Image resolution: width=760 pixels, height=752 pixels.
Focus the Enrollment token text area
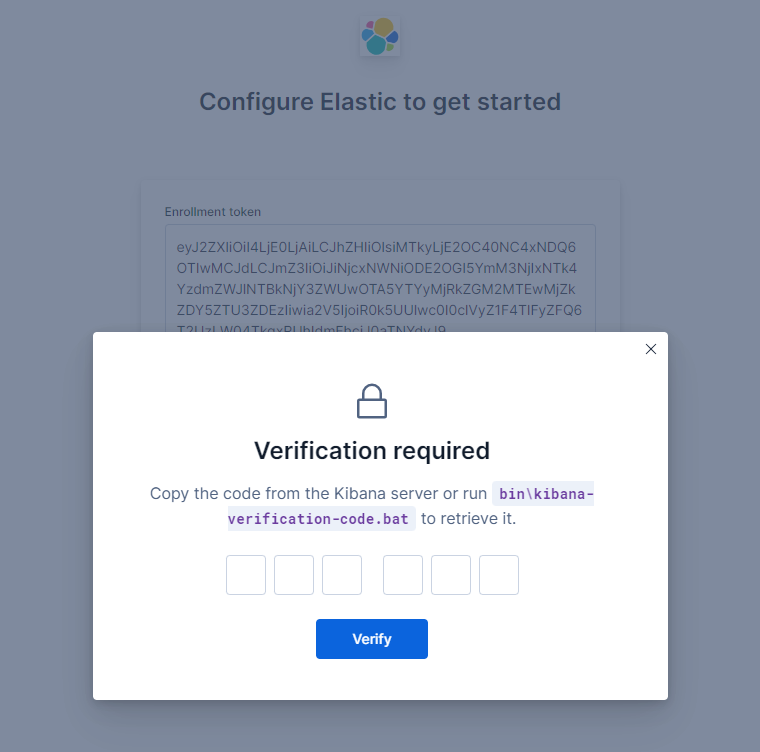tap(380, 280)
